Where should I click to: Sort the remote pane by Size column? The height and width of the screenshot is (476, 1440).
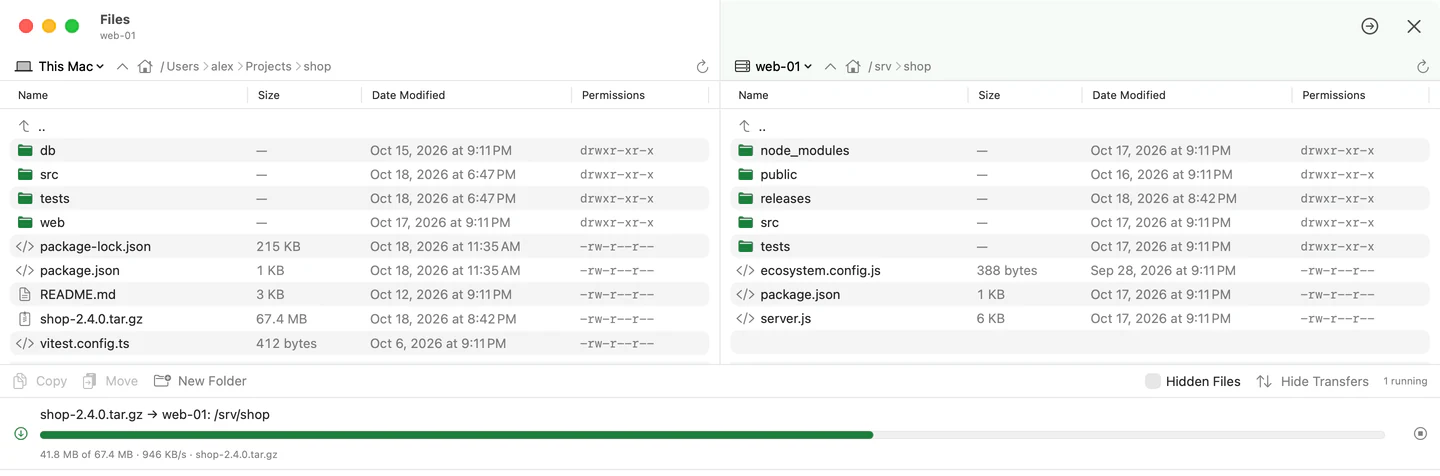989,95
